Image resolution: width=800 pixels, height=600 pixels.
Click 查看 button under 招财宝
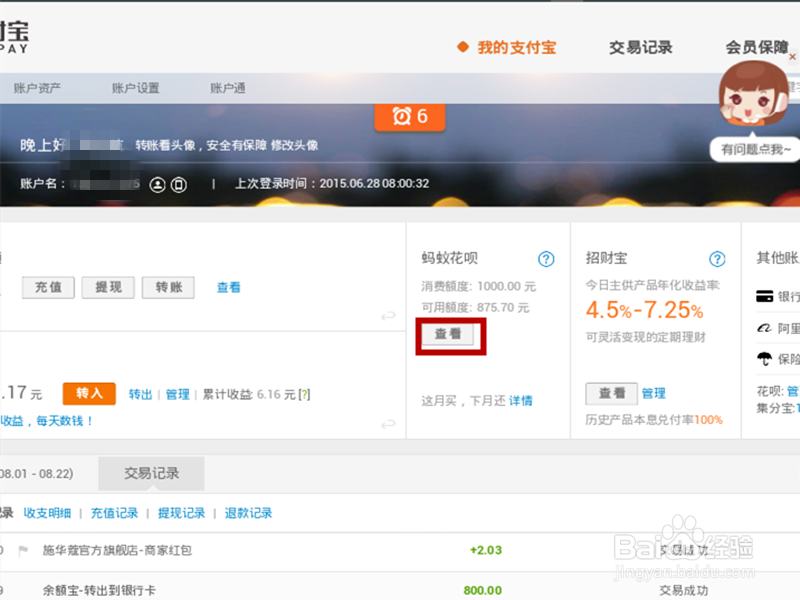point(612,393)
